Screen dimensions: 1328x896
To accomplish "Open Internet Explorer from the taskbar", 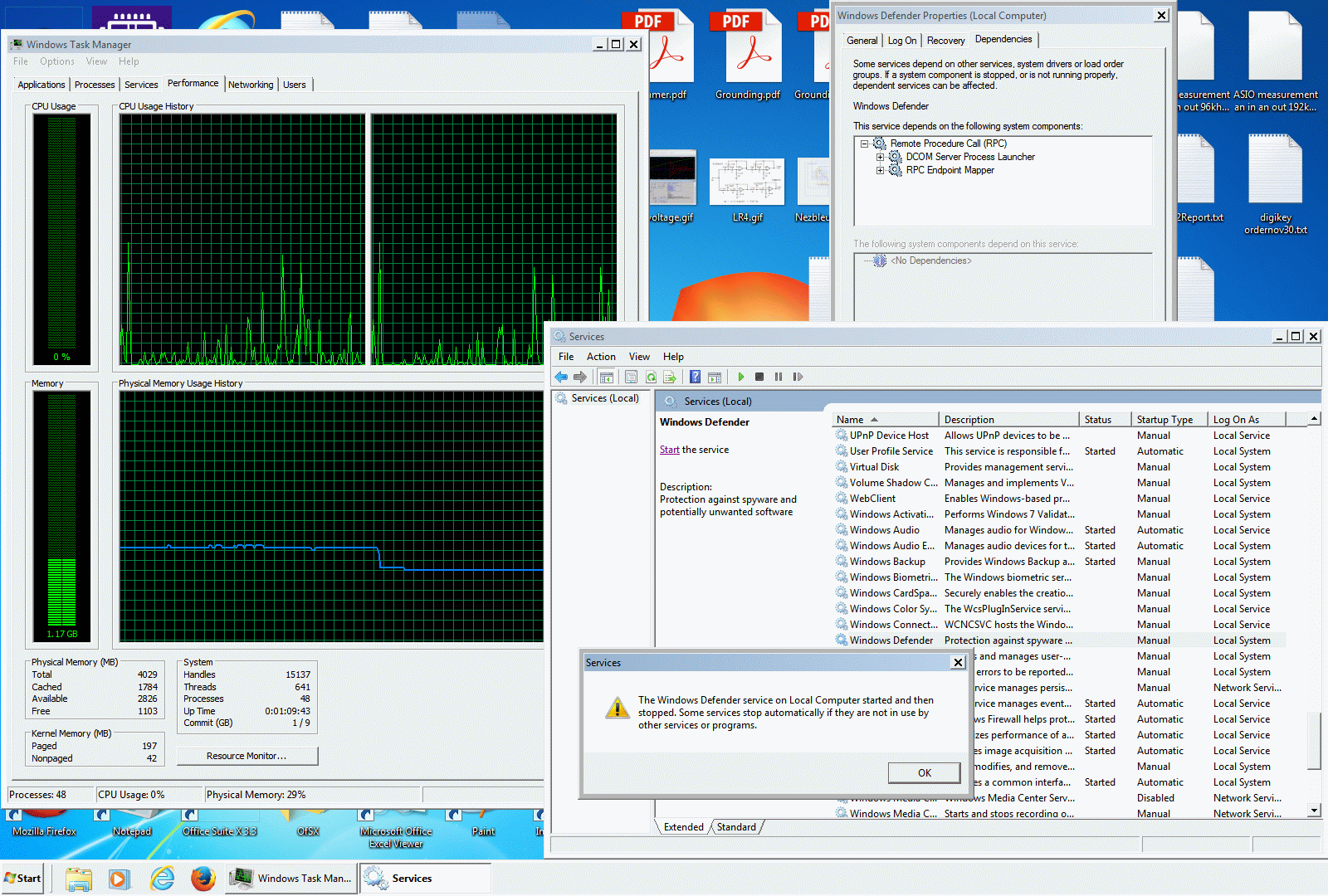I will click(x=162, y=879).
